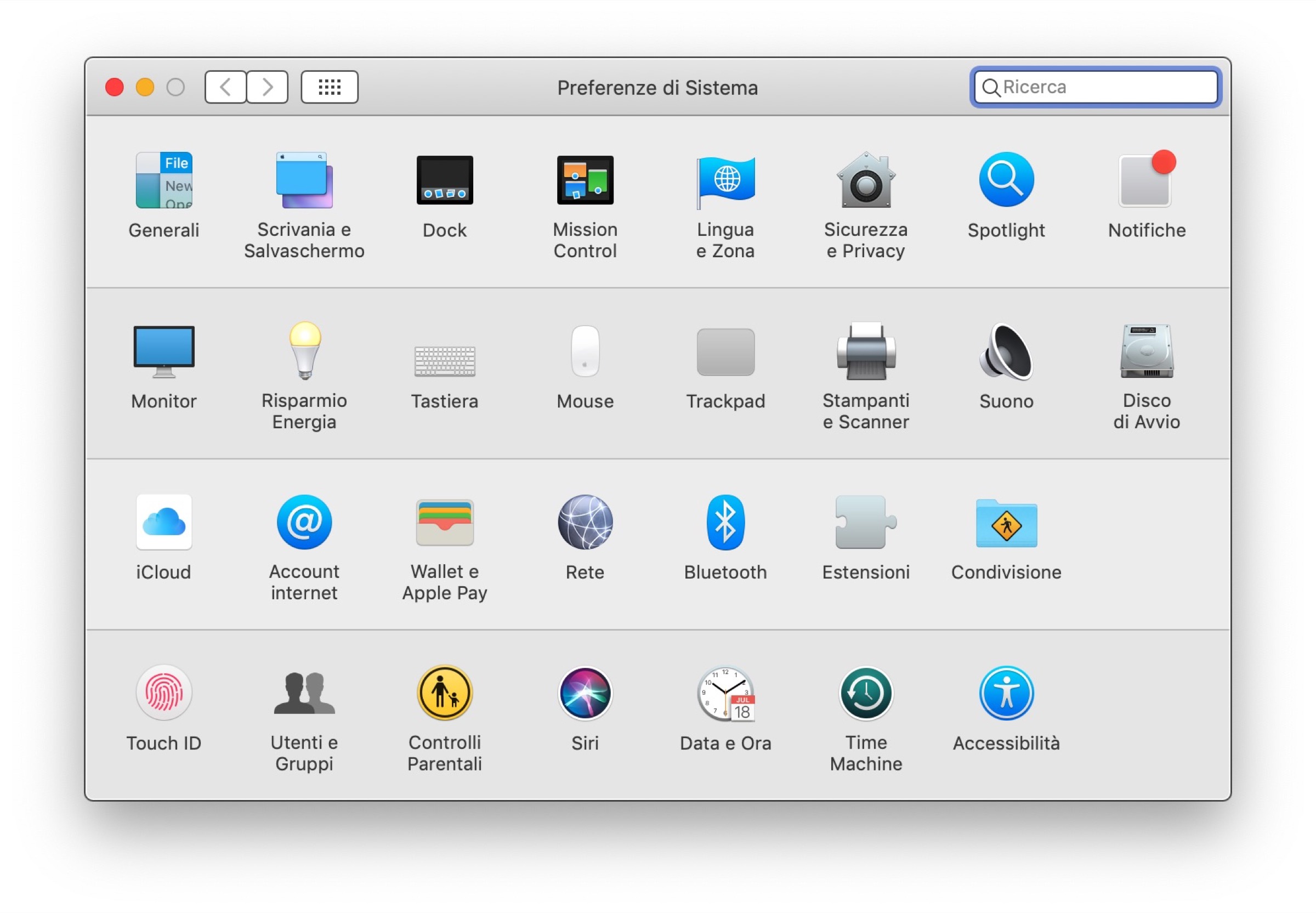Open Touch ID settings
1316x913 pixels.
coord(163,706)
